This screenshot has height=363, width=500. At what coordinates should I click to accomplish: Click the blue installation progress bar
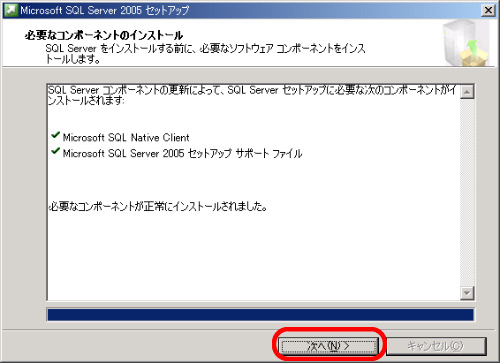pyautogui.click(x=260, y=315)
